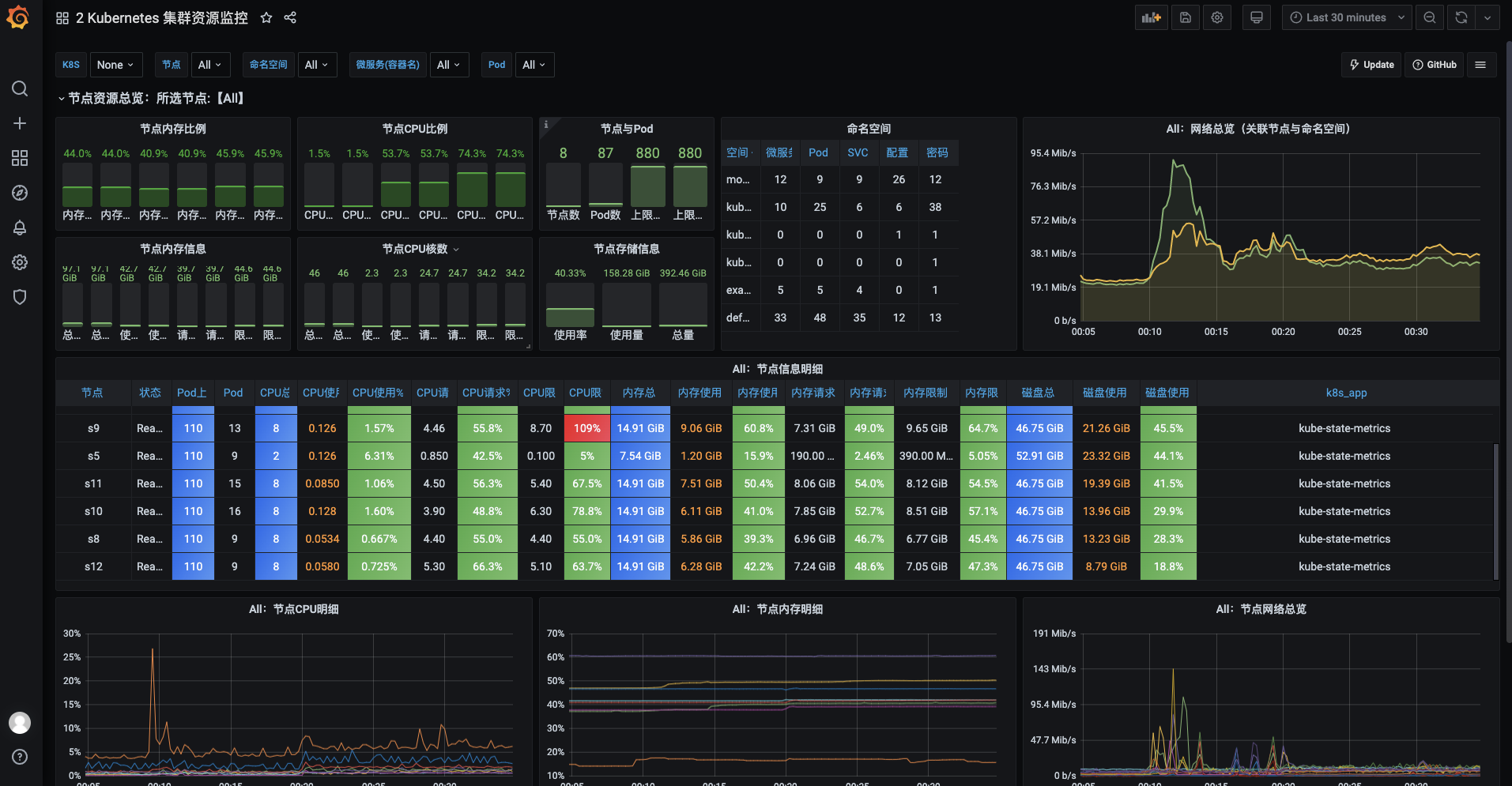Open the All: 节点CPU明细 panel title
The width and height of the screenshot is (1512, 786).
(x=293, y=609)
